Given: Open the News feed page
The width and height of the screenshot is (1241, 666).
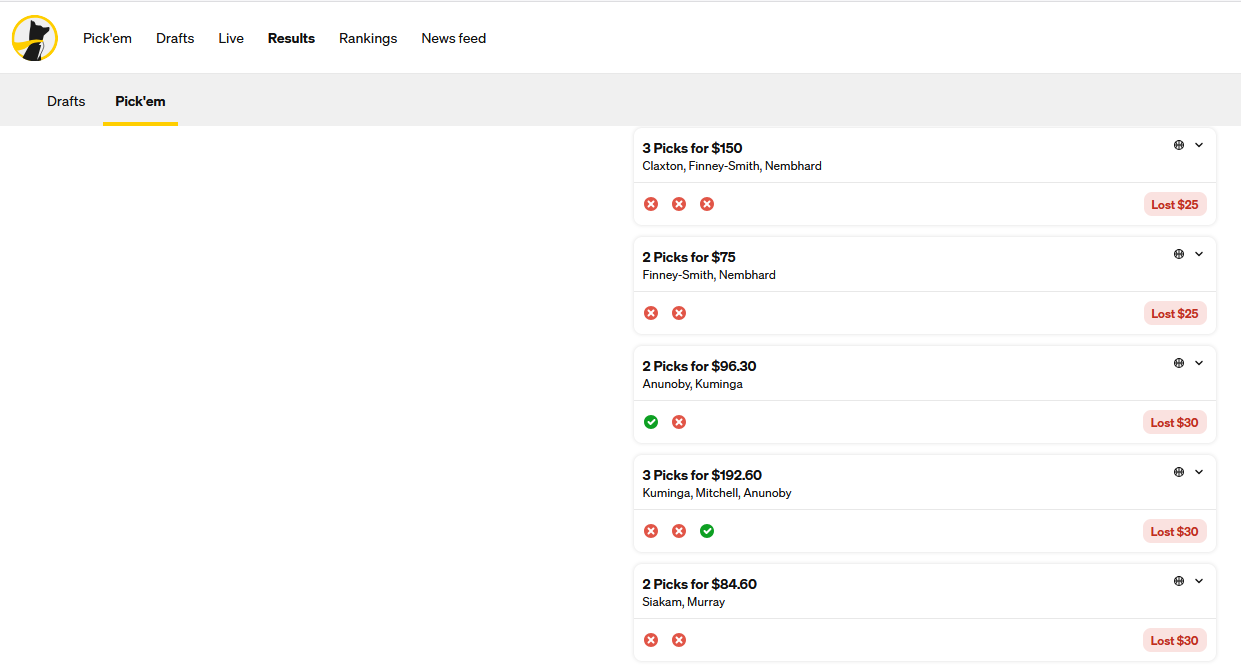Looking at the screenshot, I should click(x=454, y=39).
